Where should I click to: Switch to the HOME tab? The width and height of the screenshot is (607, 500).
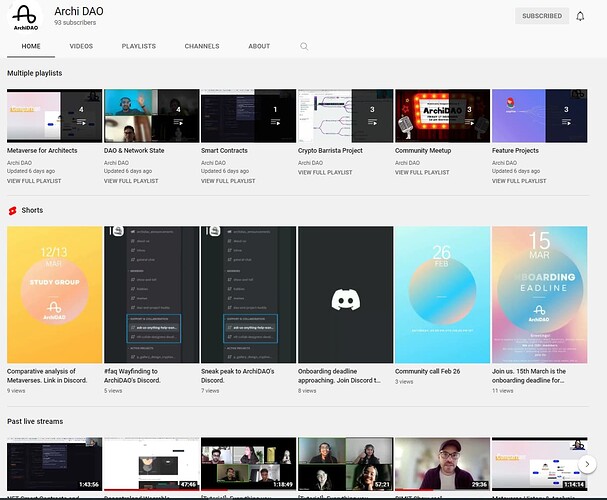tap(31, 46)
